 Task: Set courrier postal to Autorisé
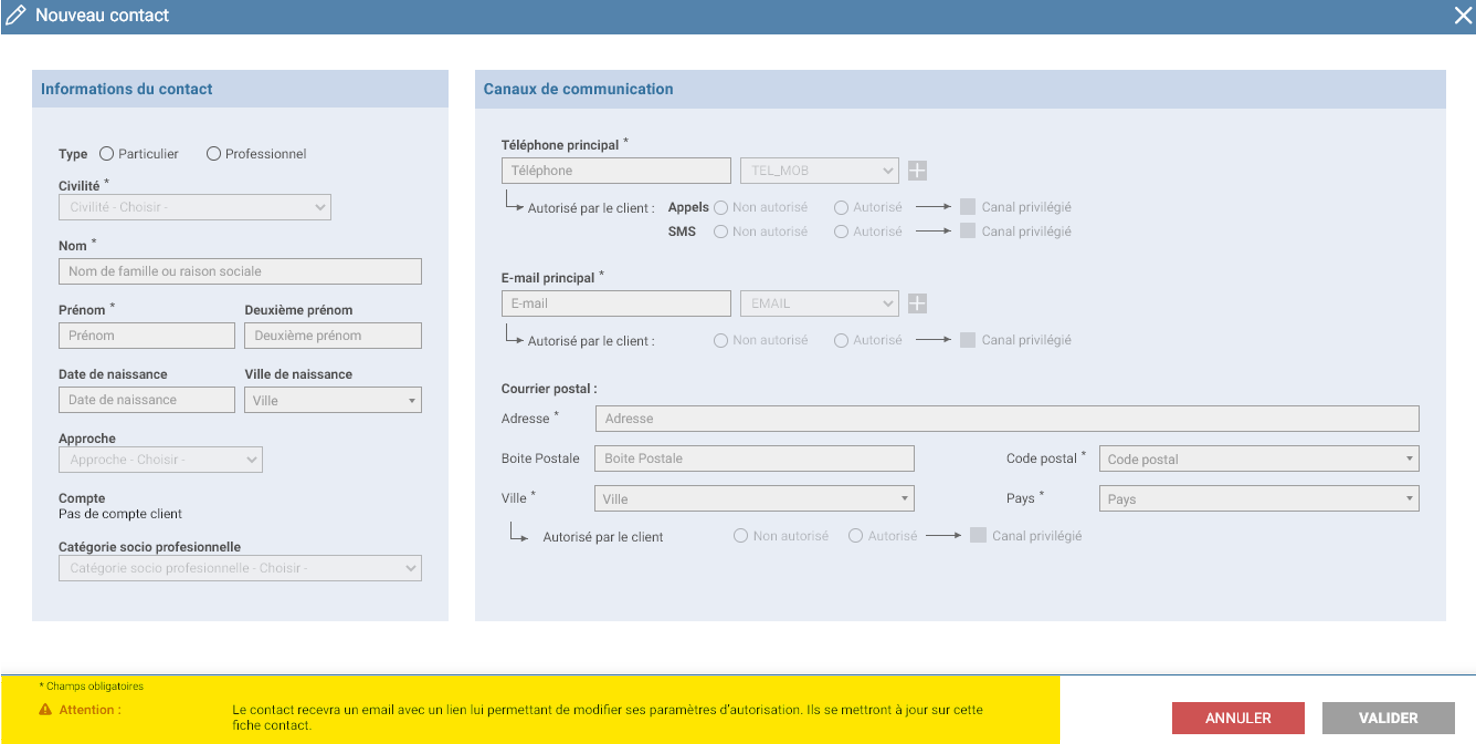pos(856,536)
